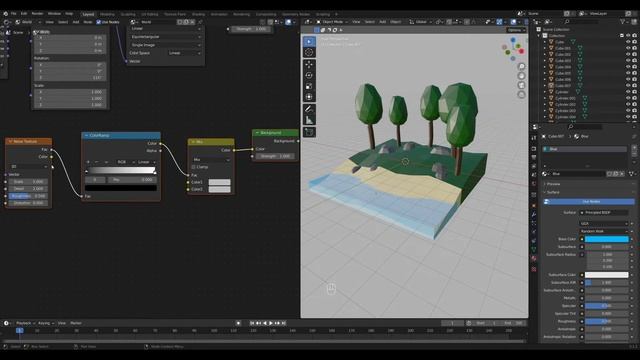
Task: Open the GGX distribution dropdown
Action: [604, 224]
